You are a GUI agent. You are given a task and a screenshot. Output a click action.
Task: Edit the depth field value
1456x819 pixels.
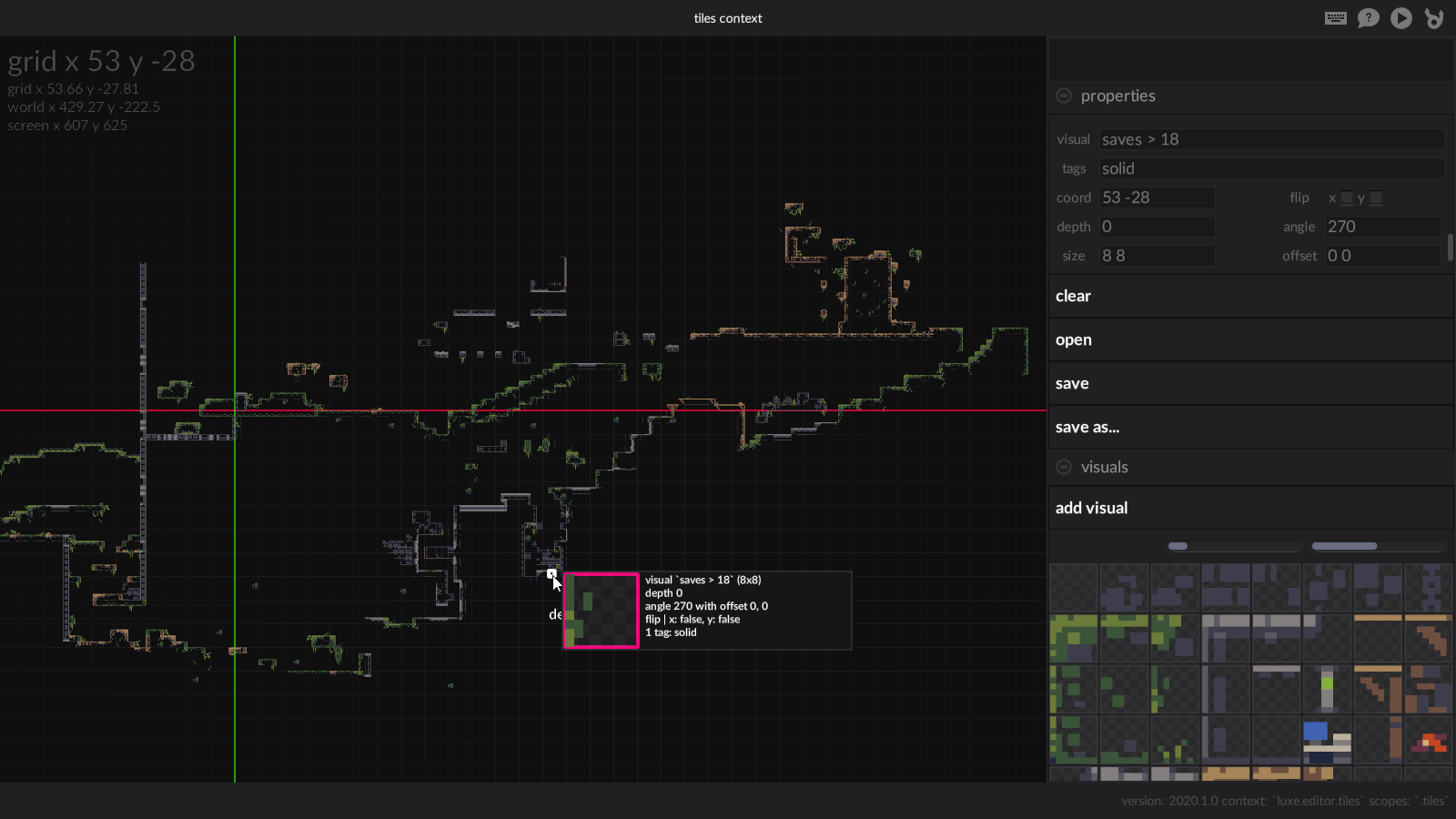pos(1157,227)
